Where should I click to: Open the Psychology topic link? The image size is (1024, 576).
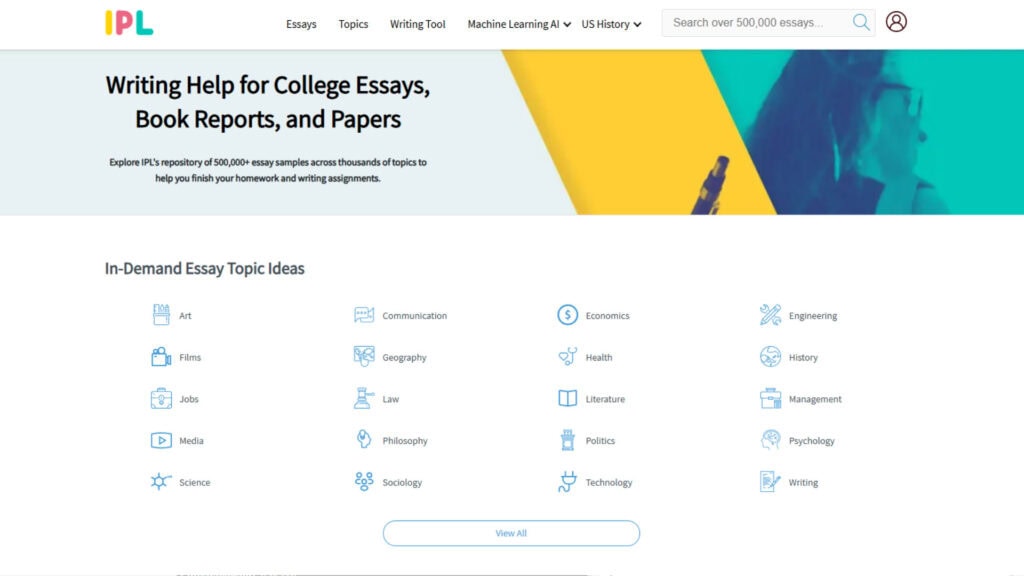click(x=812, y=441)
